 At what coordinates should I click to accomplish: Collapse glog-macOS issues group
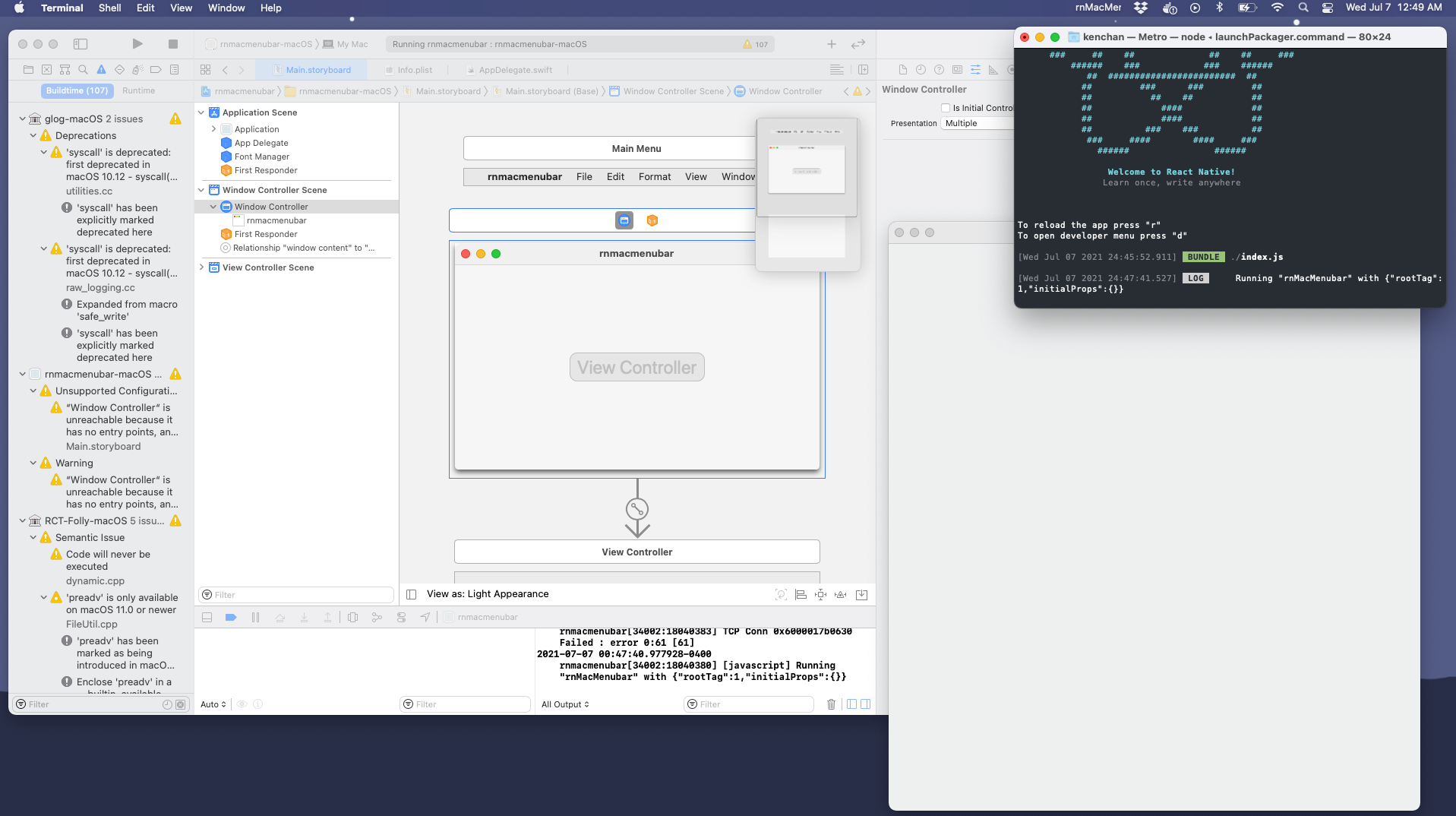[x=22, y=119]
